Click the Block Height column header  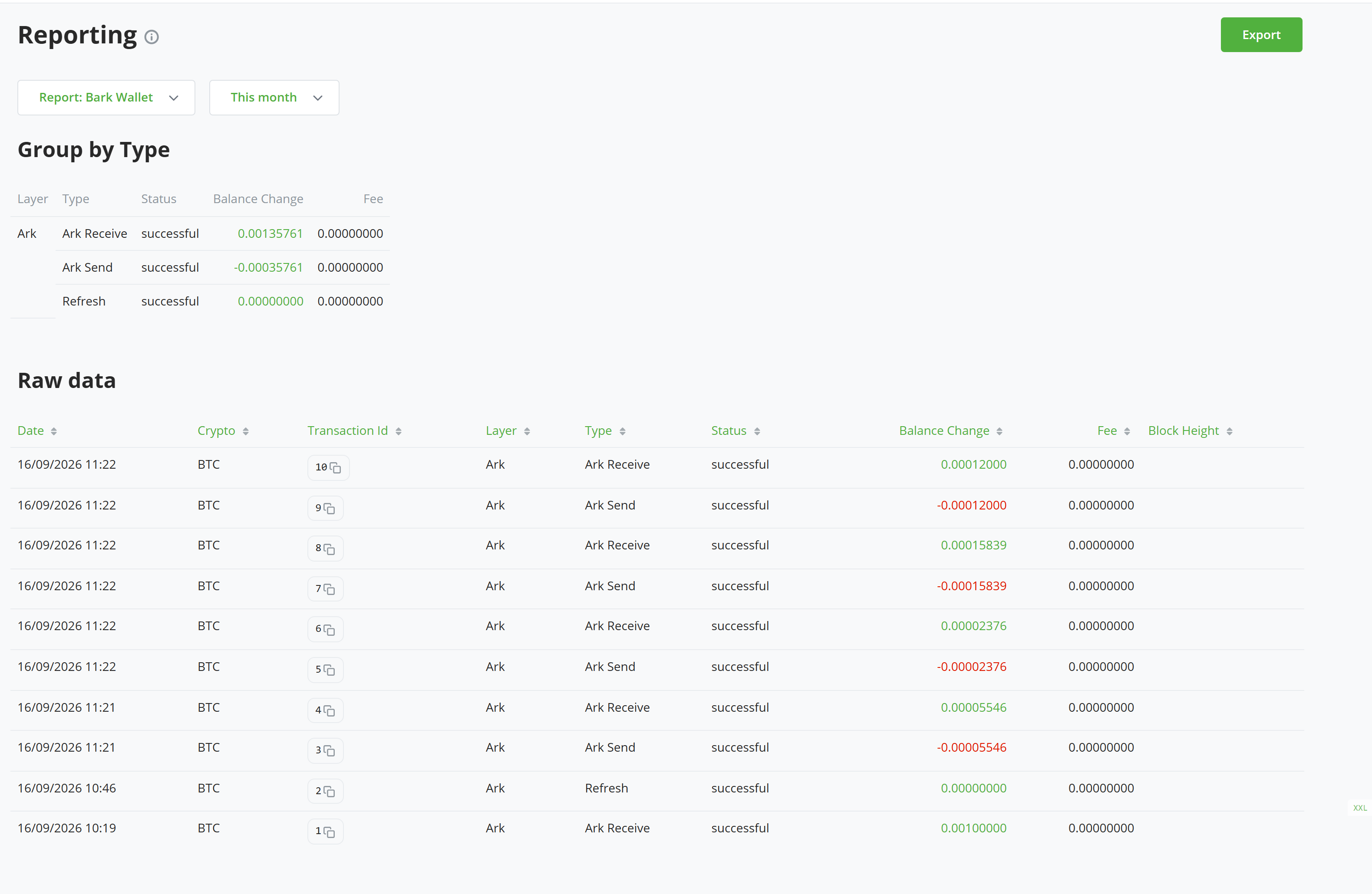tap(1184, 431)
